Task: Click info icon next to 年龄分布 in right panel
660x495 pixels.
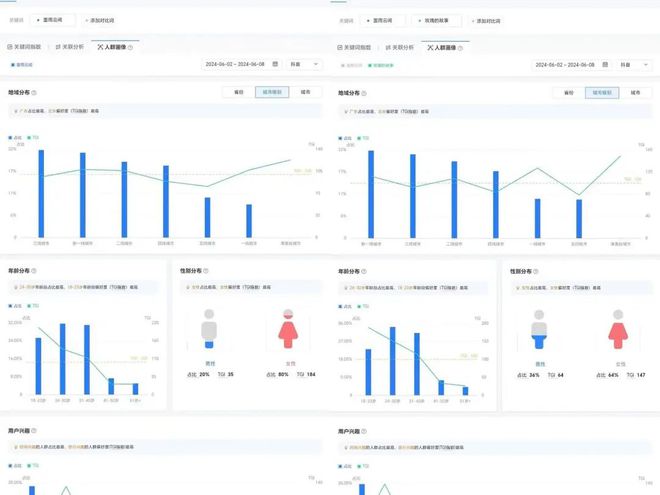Action: [x=364, y=271]
